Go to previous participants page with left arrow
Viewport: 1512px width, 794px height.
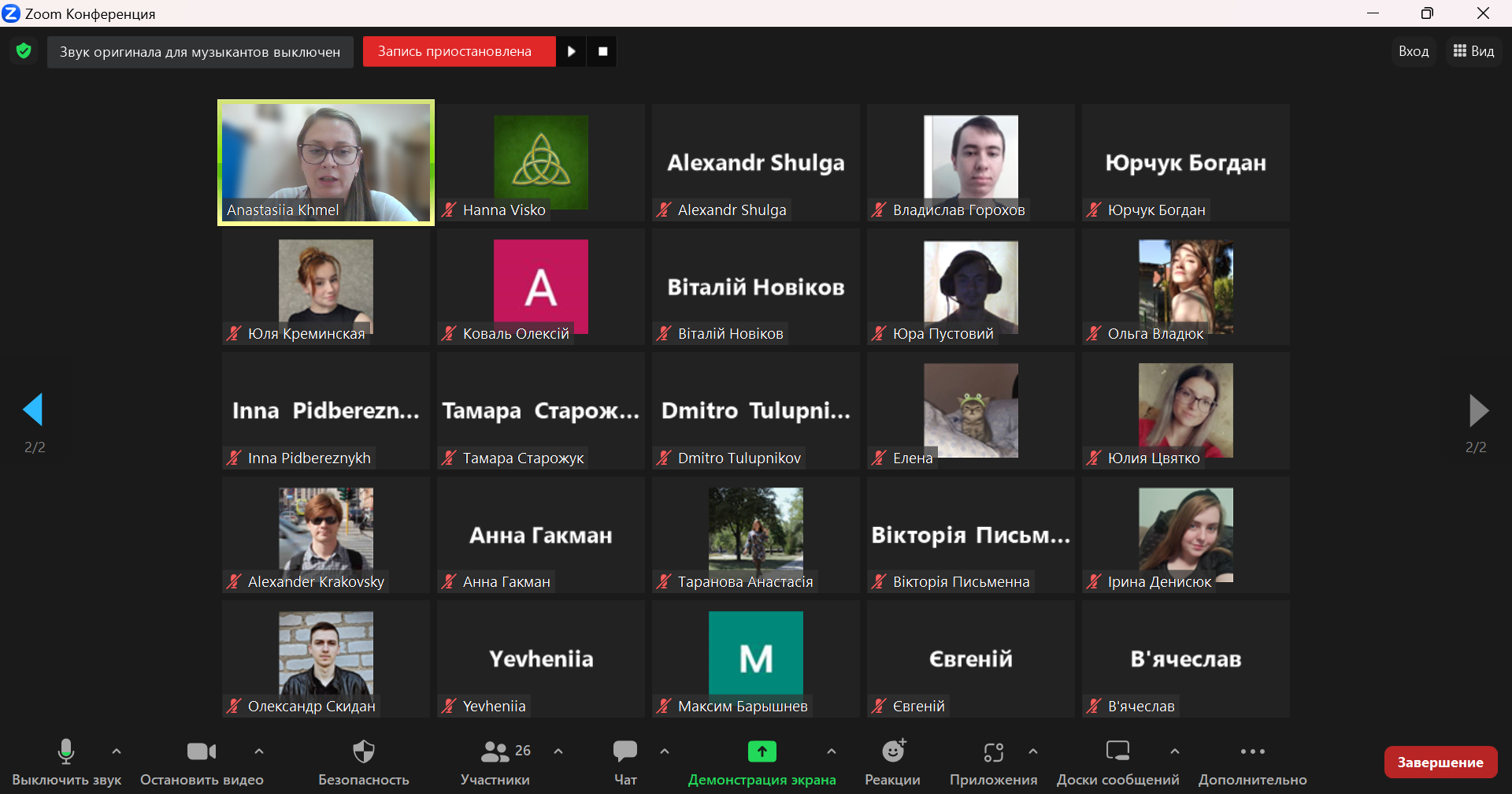click(x=33, y=410)
